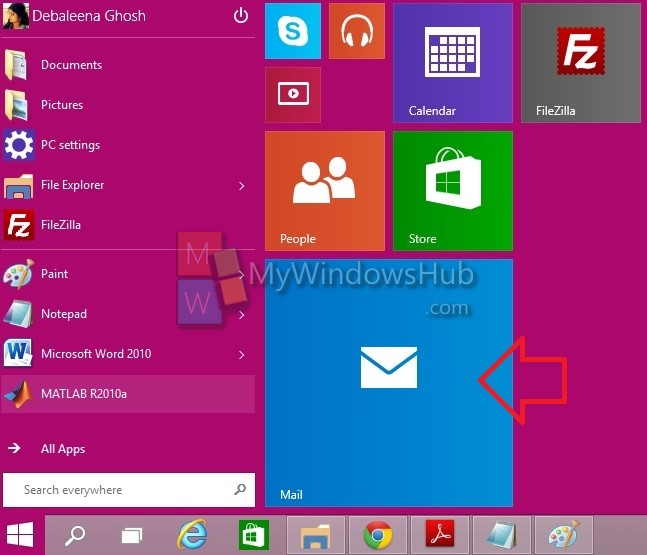
Task: Click the red FileZilla icon in the list
Action: (19, 225)
